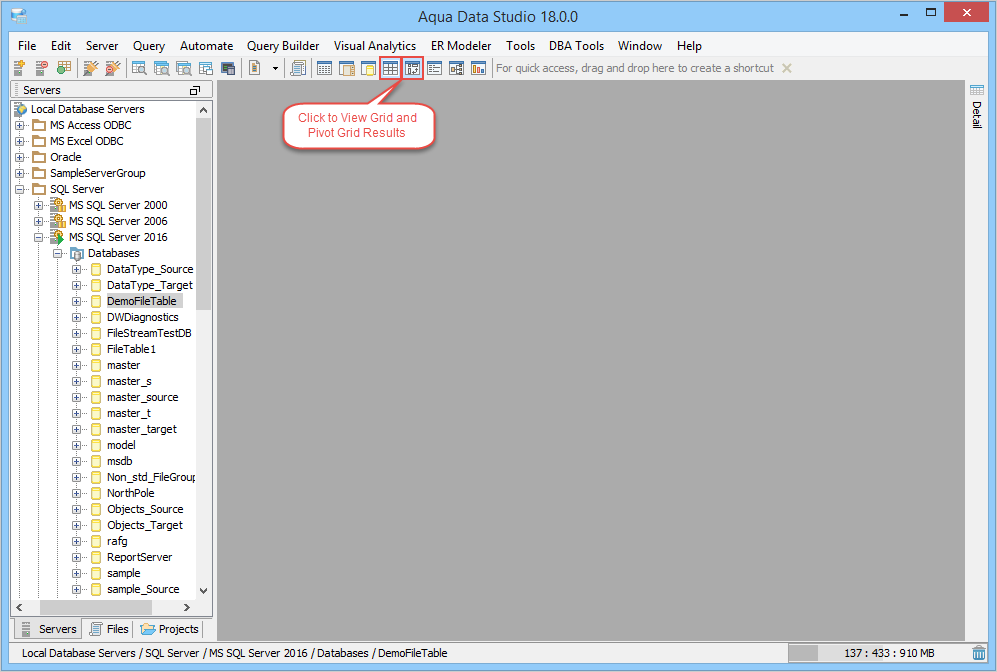Click the Disconnect plug icon with red minus
Image resolution: width=997 pixels, height=672 pixels.
point(113,68)
